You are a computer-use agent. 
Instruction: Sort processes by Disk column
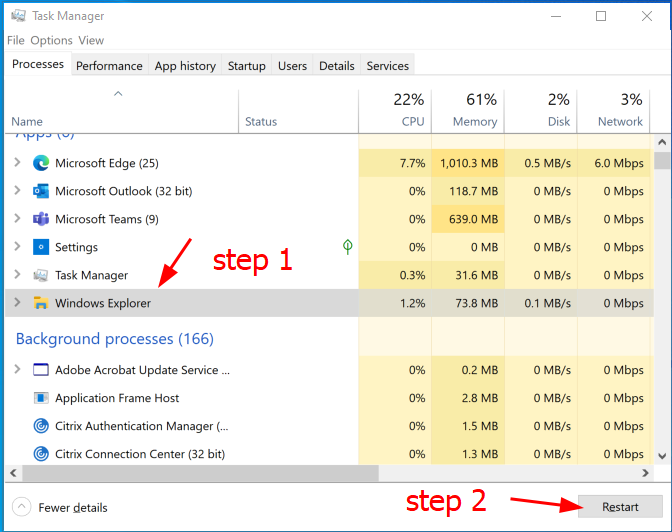540,111
